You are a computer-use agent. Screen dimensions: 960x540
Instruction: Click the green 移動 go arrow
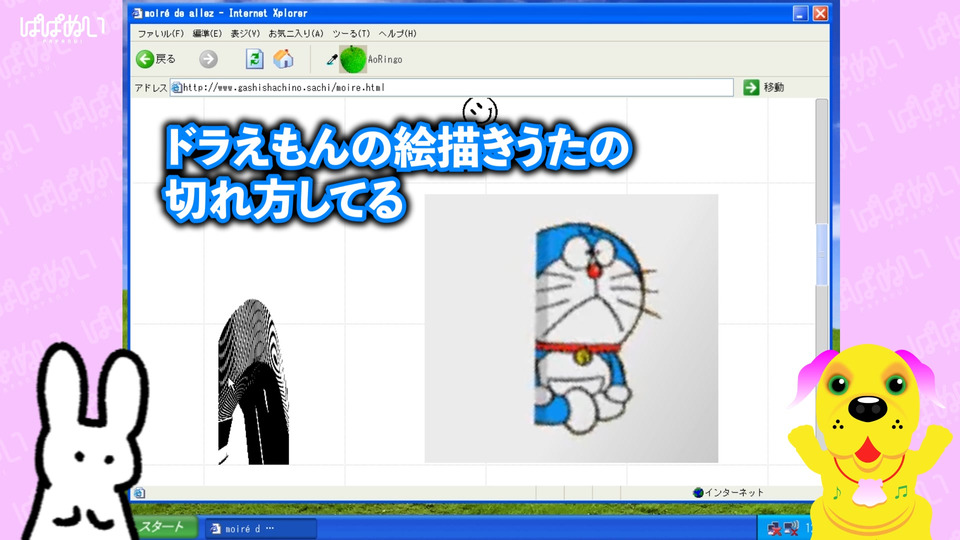click(751, 88)
